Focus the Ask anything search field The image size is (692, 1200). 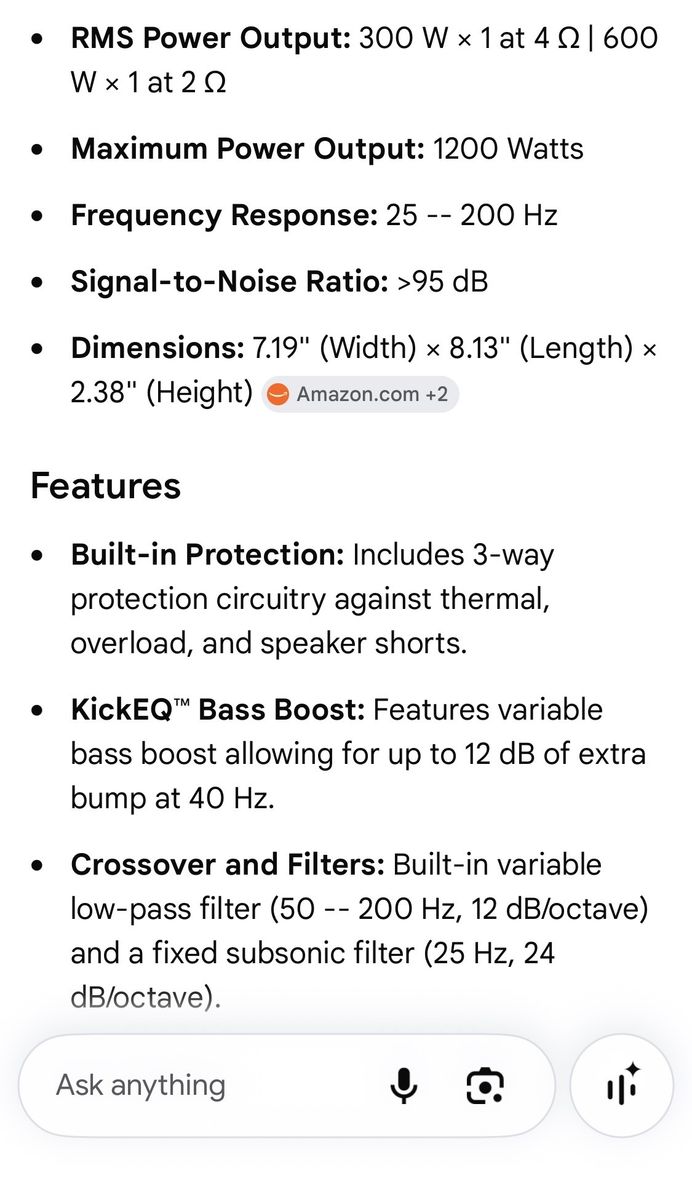coord(286,1085)
